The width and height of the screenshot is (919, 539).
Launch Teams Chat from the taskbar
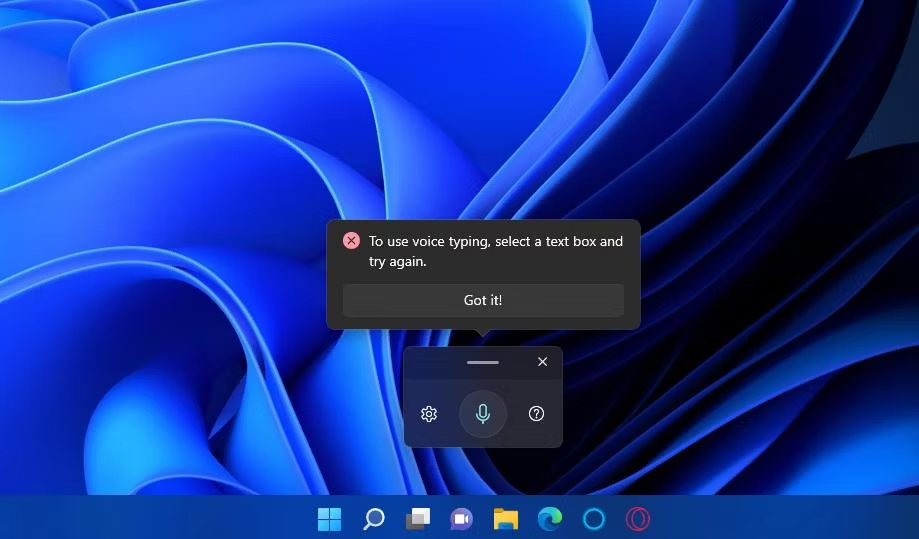click(x=461, y=519)
